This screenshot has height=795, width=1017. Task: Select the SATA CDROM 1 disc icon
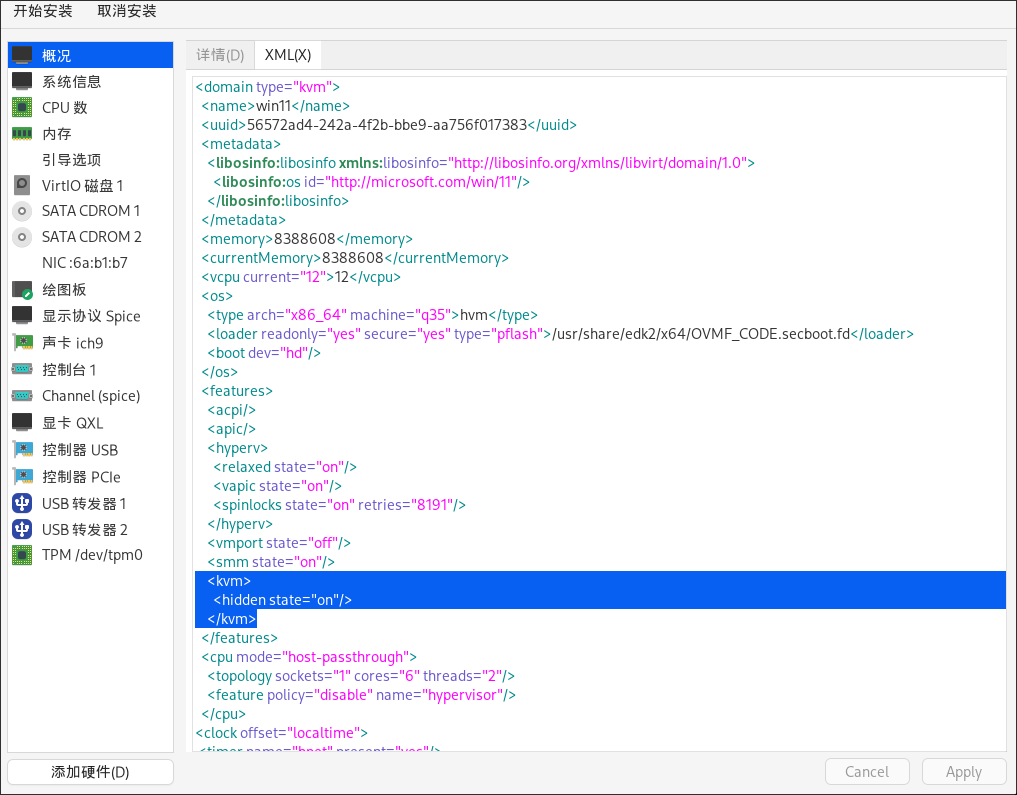[22, 211]
